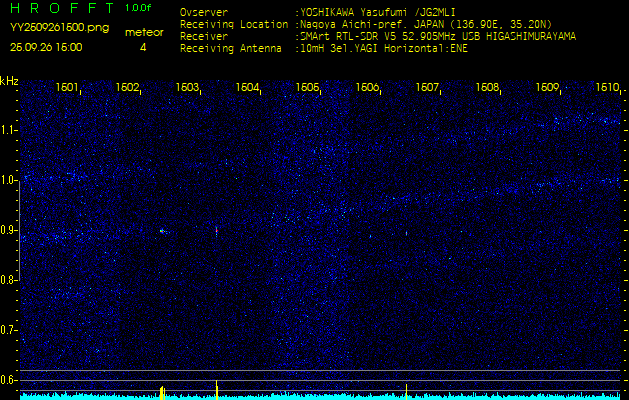Click the Ovserver field label
Viewport: 629px width, 400px height.
tap(204, 12)
